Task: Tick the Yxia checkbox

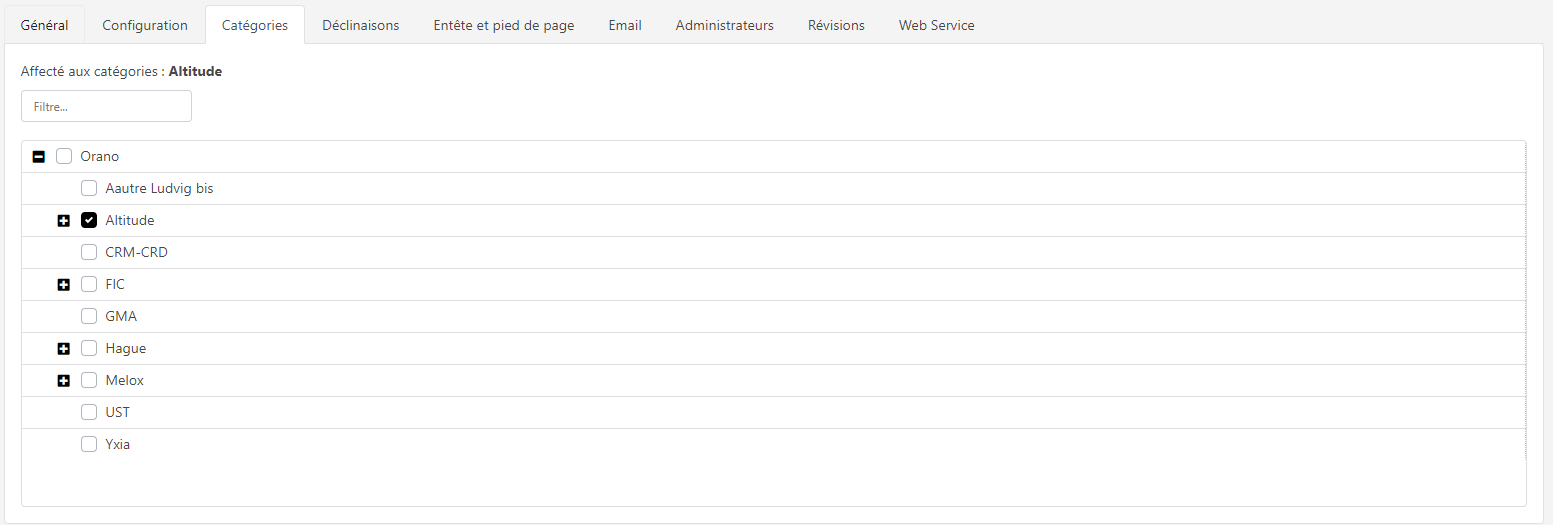Action: click(89, 444)
